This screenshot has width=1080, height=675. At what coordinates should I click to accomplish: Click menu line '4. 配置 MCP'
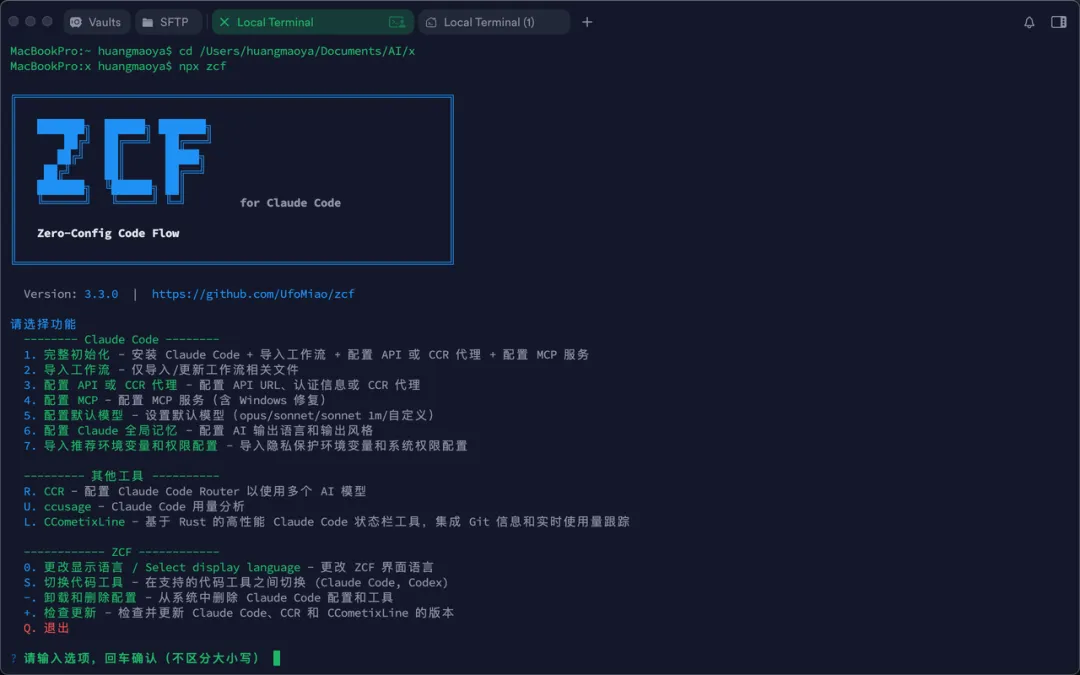(x=175, y=400)
